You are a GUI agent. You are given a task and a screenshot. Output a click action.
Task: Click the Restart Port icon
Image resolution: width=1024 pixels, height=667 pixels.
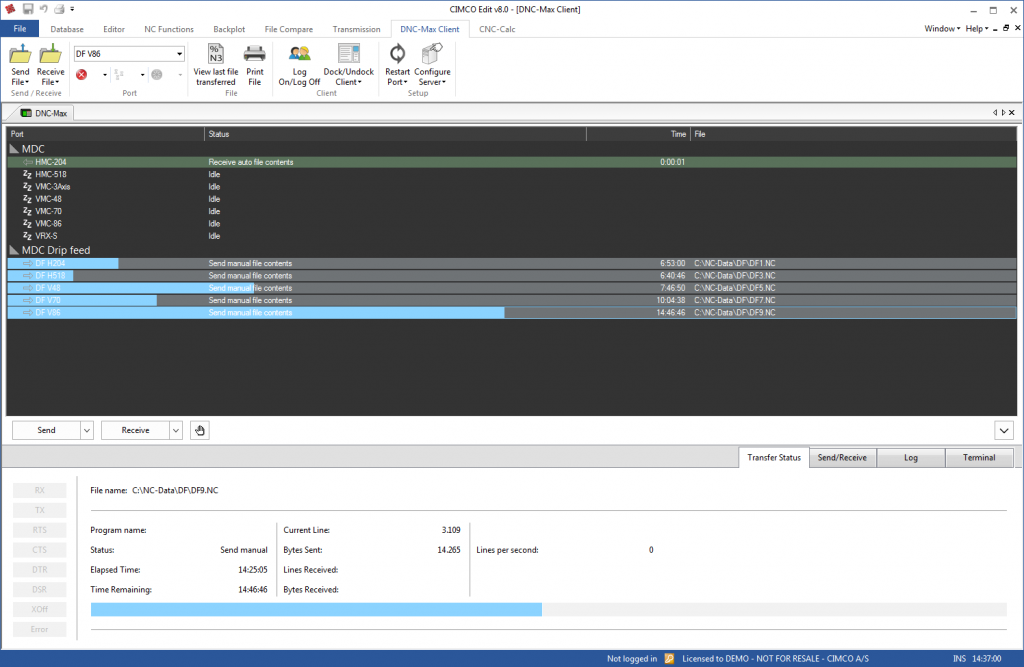(x=397, y=54)
